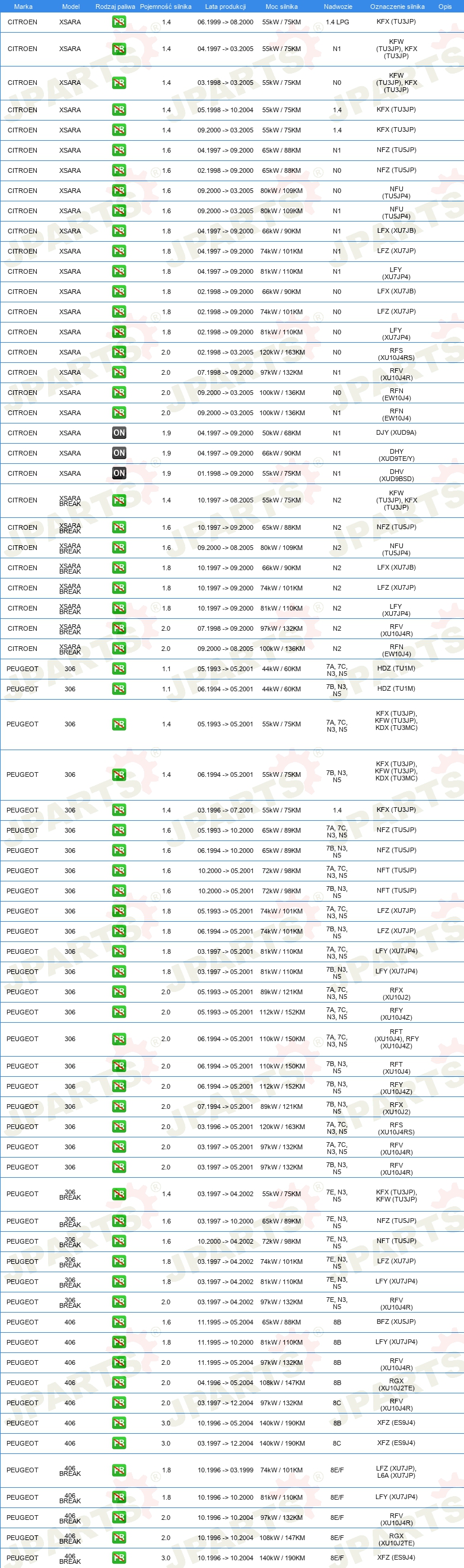Click the petrol icon in the 406 Break L6A (XU7JP) row
This screenshot has height=1568, width=464.
coord(119,1470)
